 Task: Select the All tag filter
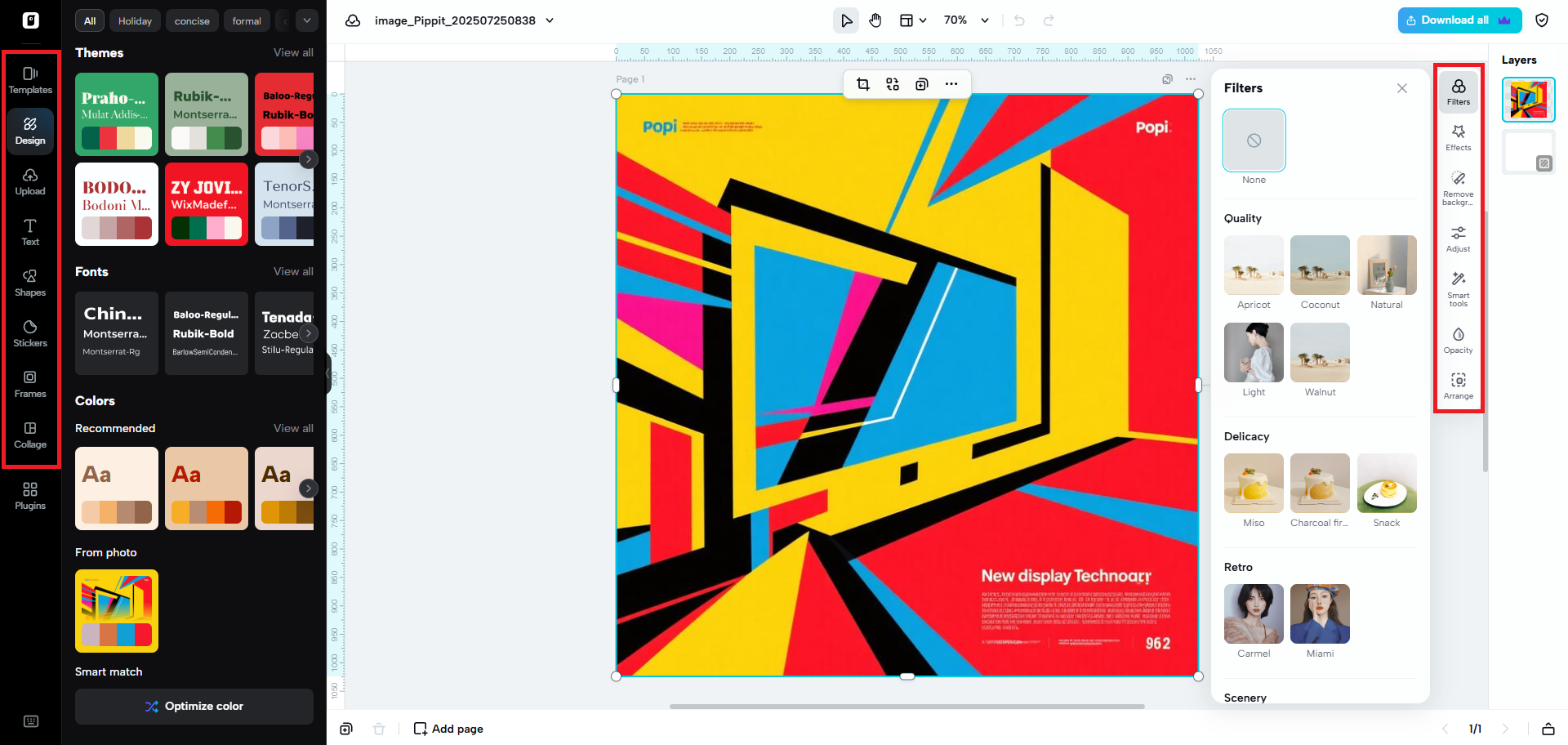(90, 20)
